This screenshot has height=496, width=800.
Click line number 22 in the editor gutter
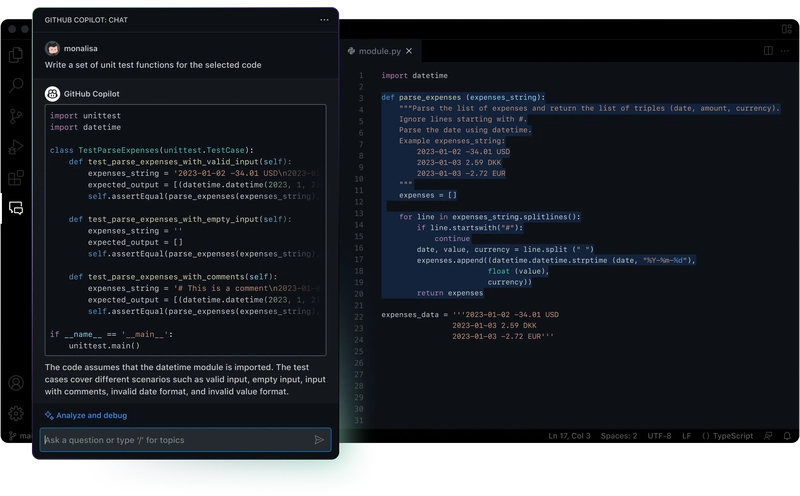(359, 317)
